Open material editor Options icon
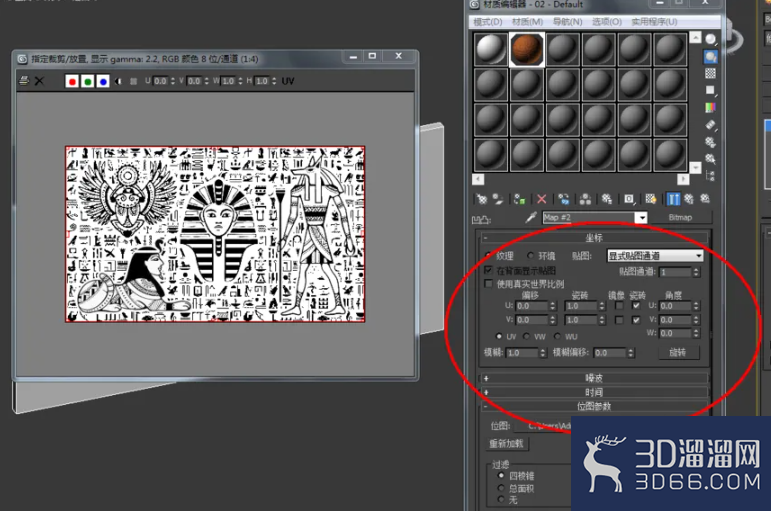Screen dimensions: 771x511 711,142
